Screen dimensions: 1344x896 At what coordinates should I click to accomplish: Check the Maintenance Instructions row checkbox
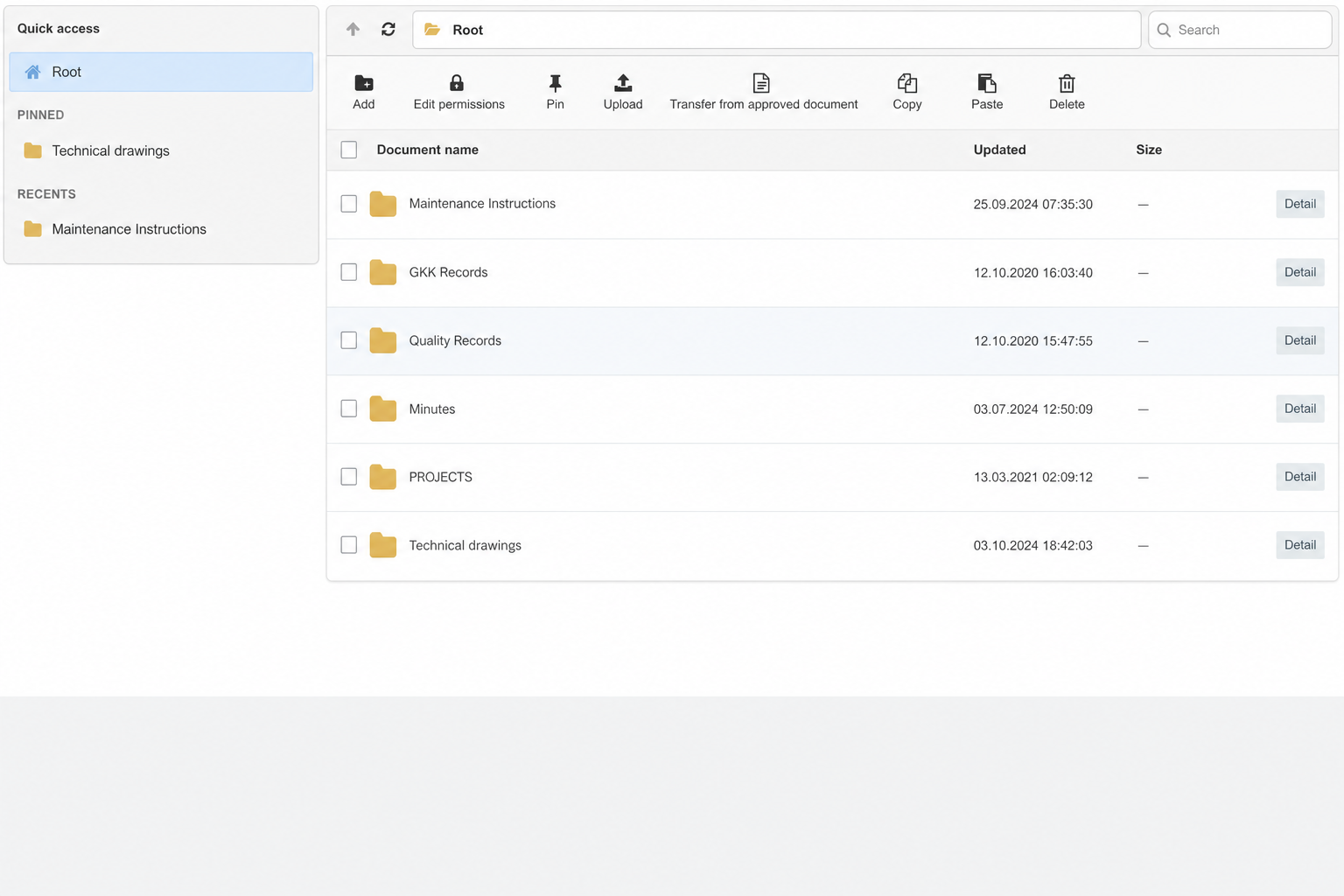[349, 204]
